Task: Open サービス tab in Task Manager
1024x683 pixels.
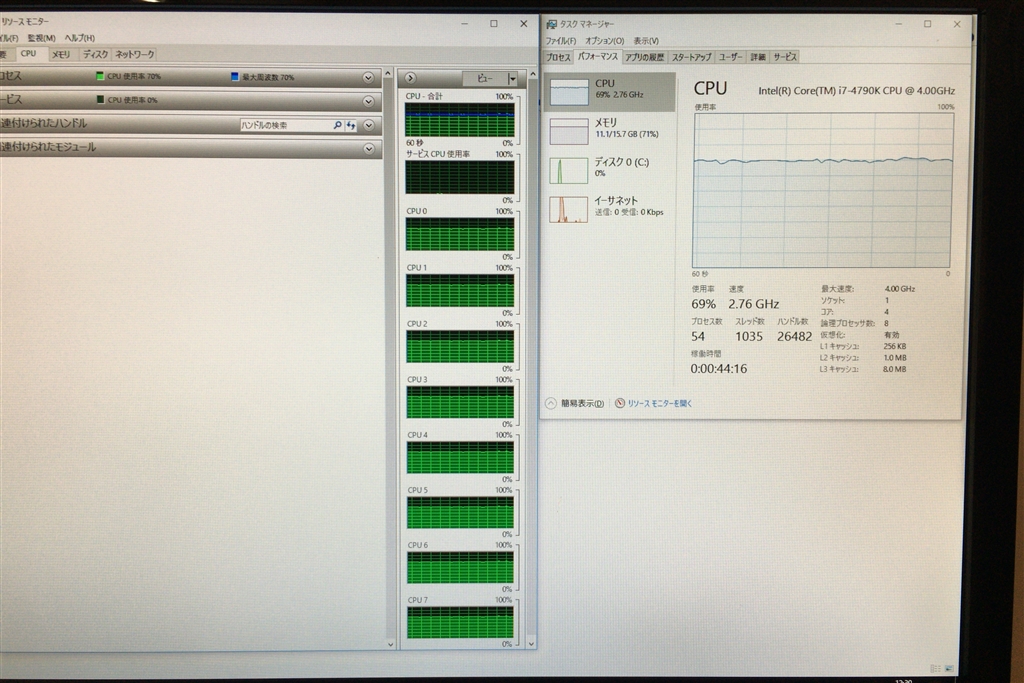Action: coord(784,57)
